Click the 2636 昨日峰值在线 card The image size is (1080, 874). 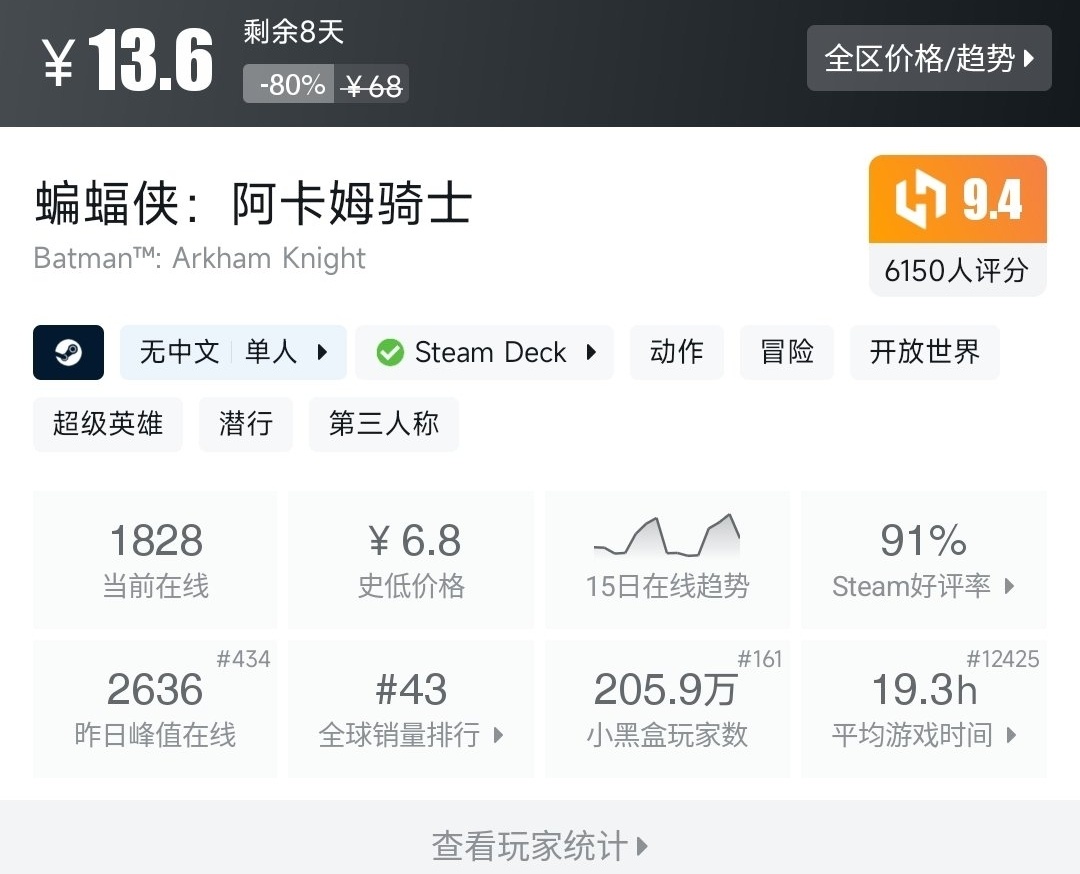(x=156, y=709)
